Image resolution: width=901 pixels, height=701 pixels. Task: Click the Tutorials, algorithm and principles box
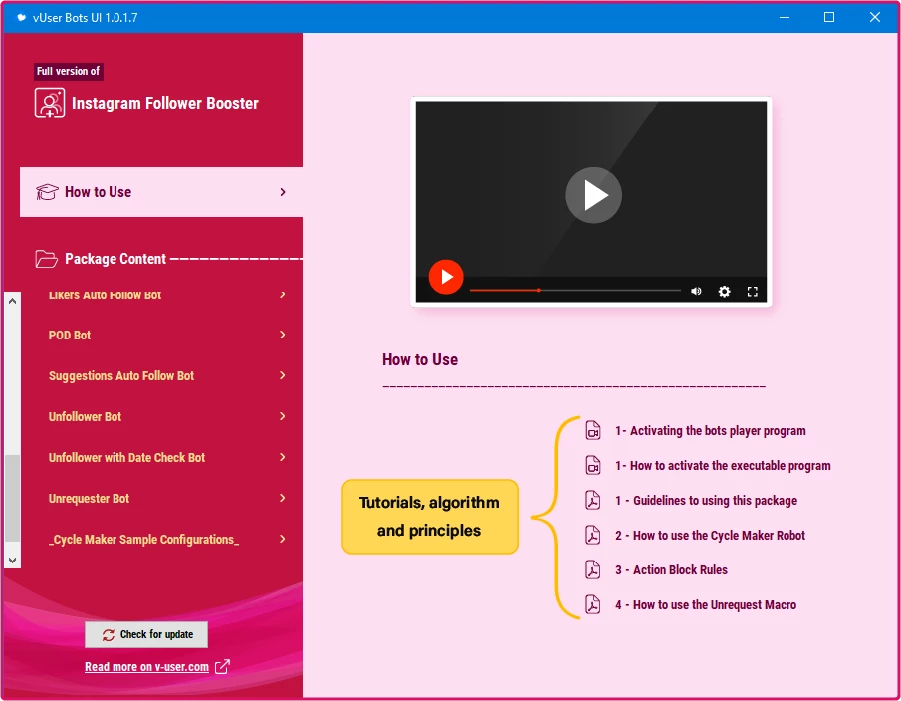[430, 517]
